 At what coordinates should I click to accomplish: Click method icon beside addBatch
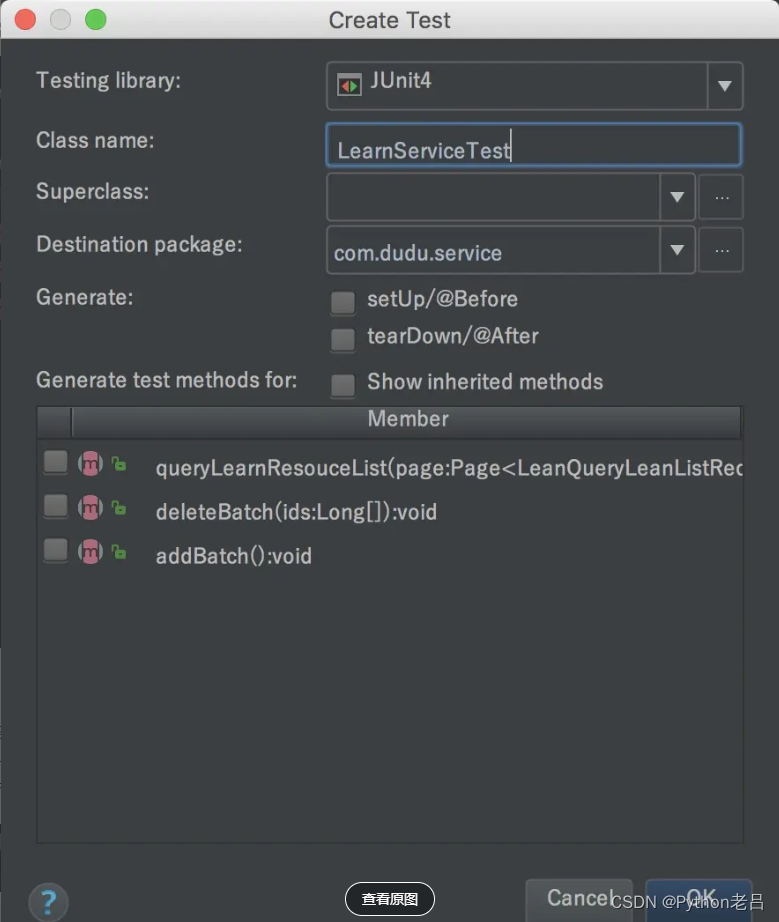pyautogui.click(x=91, y=552)
